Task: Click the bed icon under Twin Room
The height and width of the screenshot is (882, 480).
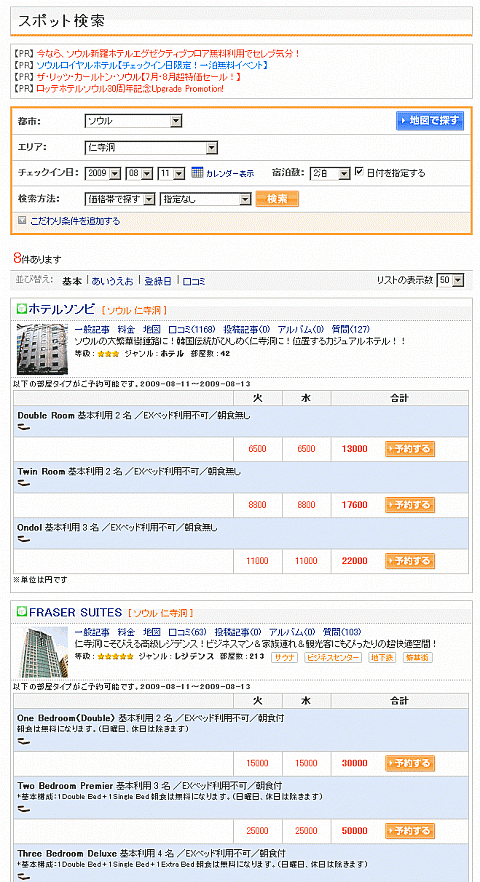Action: [x=24, y=483]
